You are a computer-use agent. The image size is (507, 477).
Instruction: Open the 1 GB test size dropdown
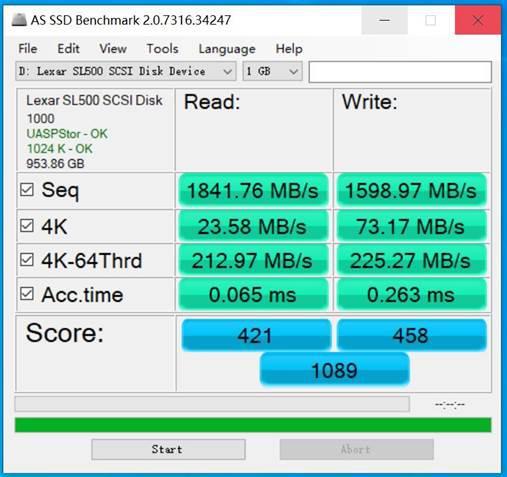point(272,71)
